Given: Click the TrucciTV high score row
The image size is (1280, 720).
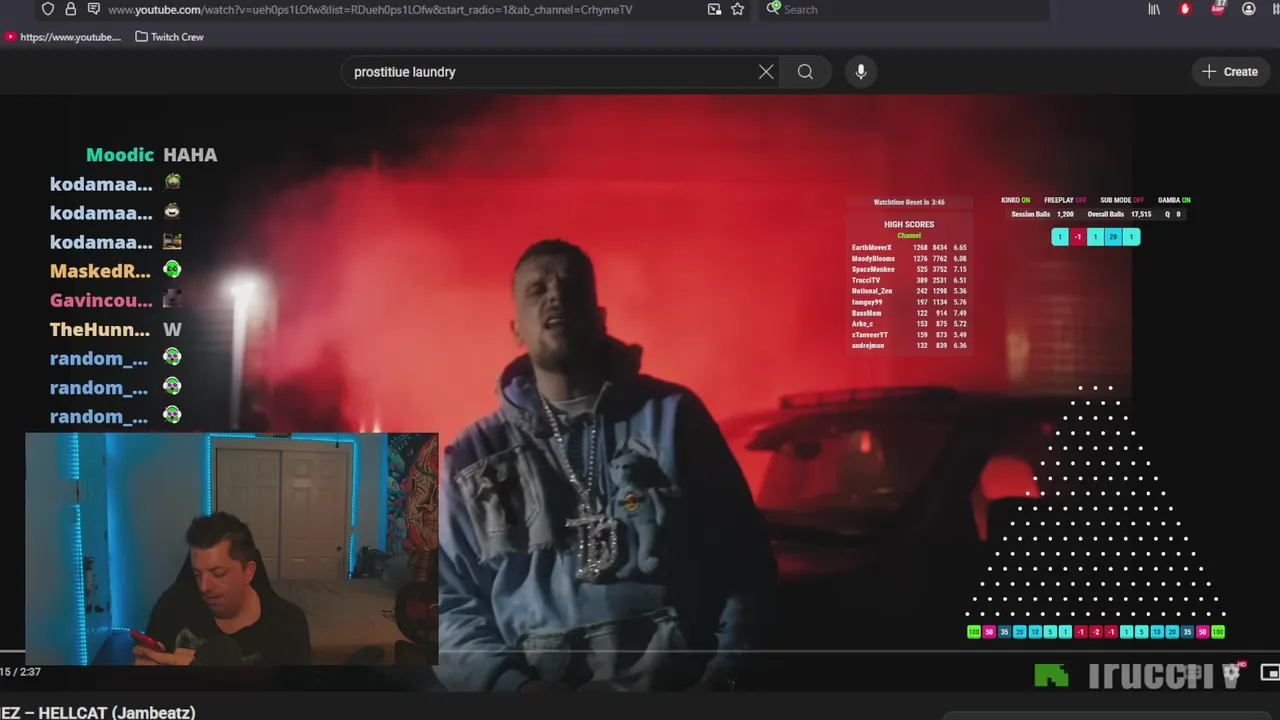Looking at the screenshot, I should click(x=909, y=280).
